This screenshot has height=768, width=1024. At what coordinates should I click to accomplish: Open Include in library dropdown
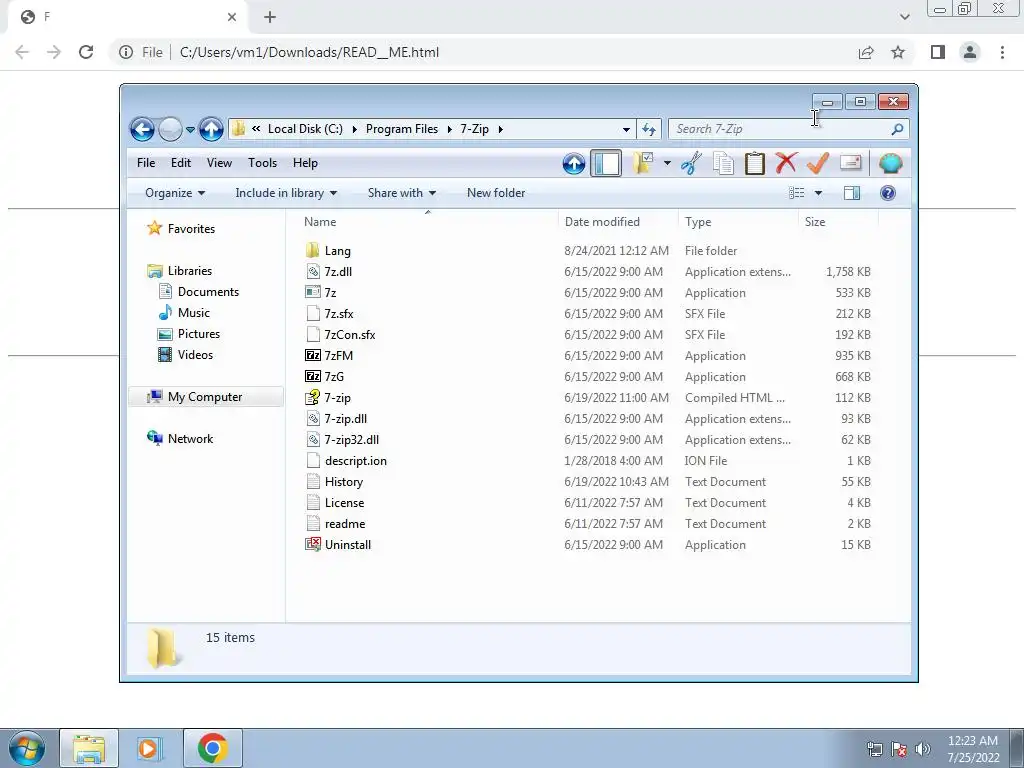pos(286,193)
